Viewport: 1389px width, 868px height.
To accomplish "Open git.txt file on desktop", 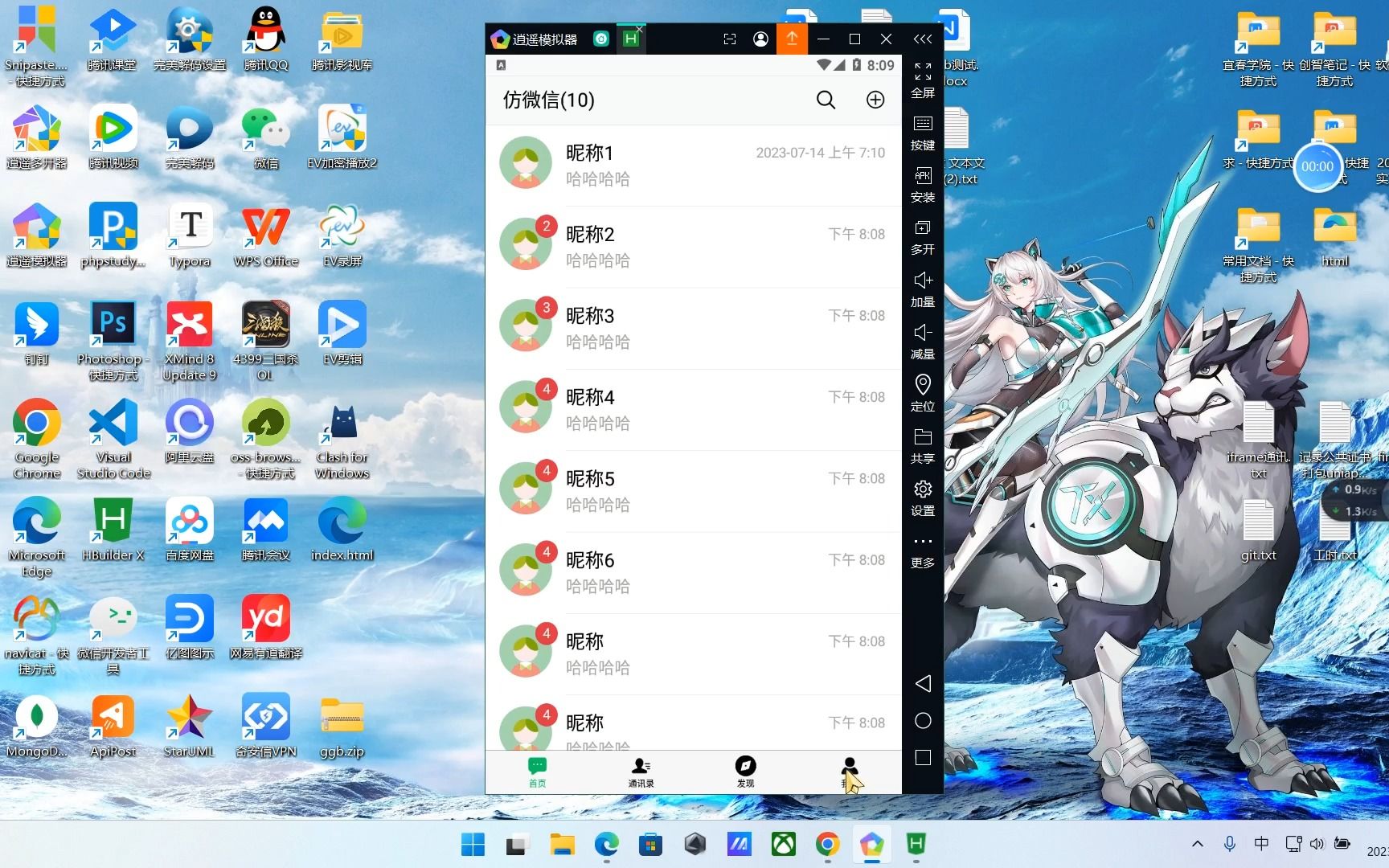I will click(x=1259, y=530).
